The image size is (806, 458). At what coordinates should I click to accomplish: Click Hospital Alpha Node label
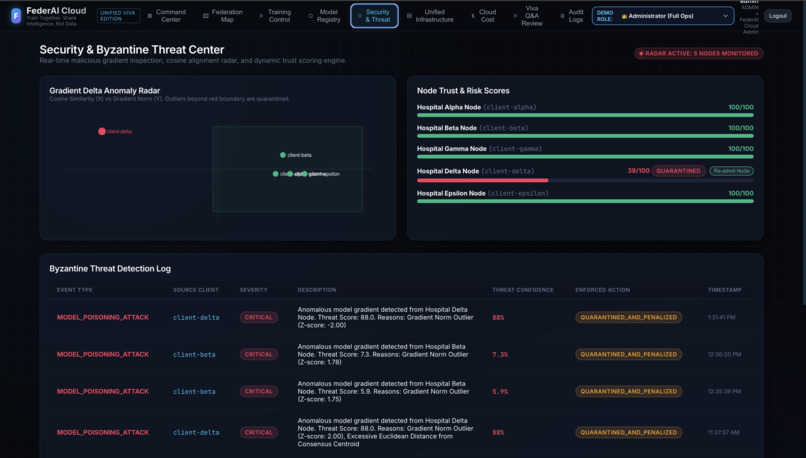click(x=449, y=107)
